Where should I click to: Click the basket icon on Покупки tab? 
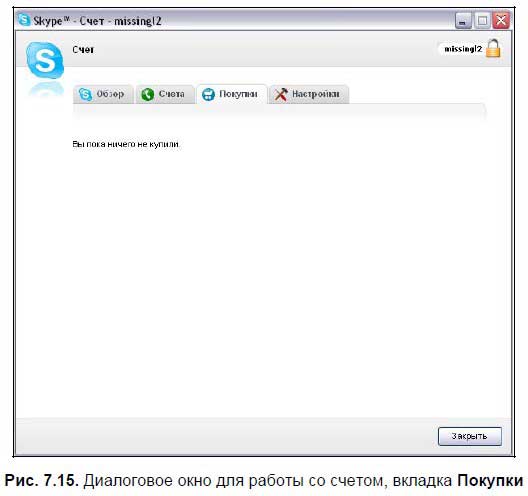coord(208,94)
